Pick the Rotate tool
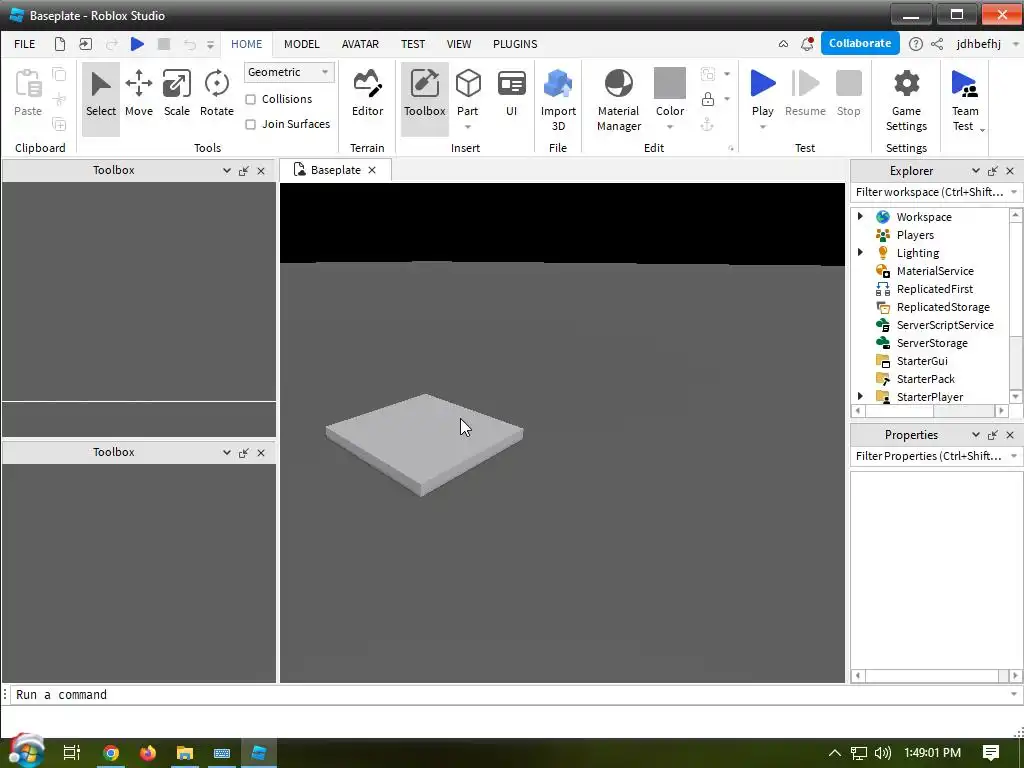This screenshot has width=1024, height=768. click(x=216, y=93)
